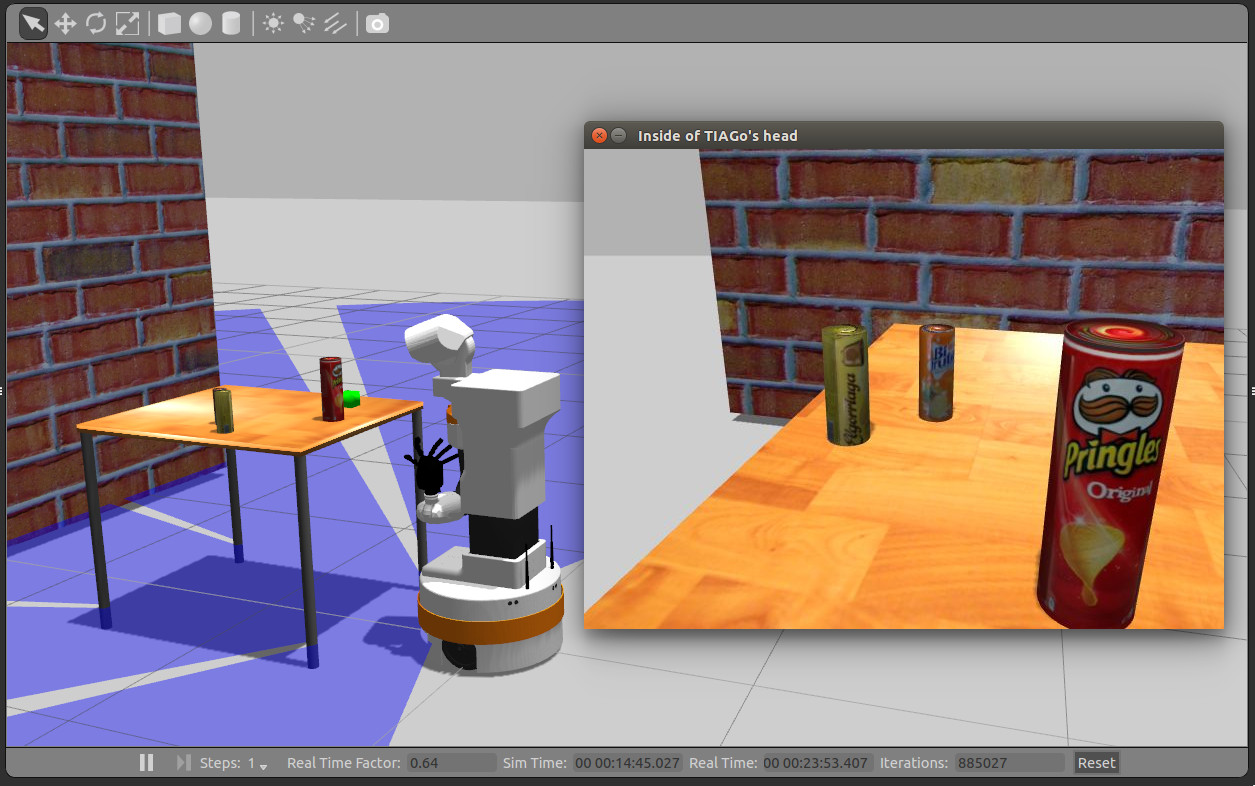Step the simulation forward once
The image size is (1255, 786).
pos(183,762)
